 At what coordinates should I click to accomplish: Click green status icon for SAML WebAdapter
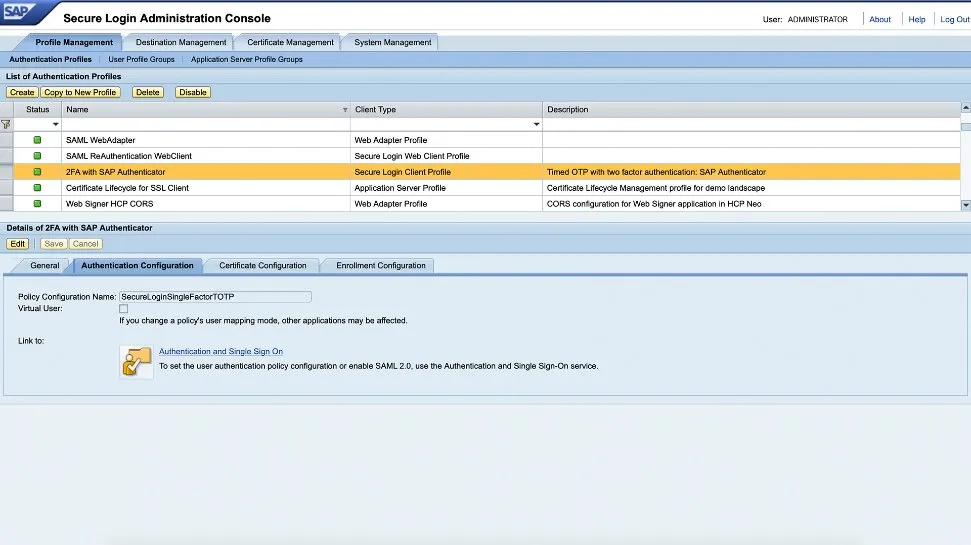37,140
